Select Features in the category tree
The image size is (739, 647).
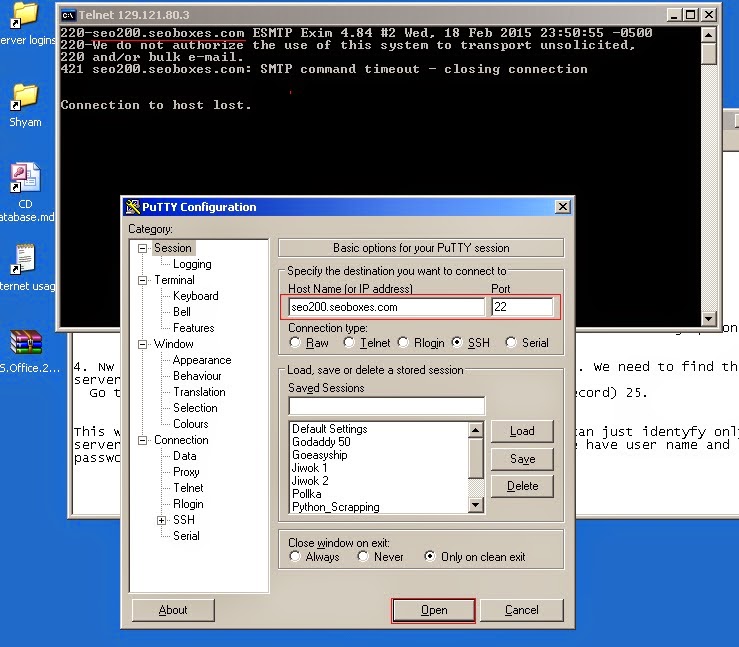(x=194, y=328)
